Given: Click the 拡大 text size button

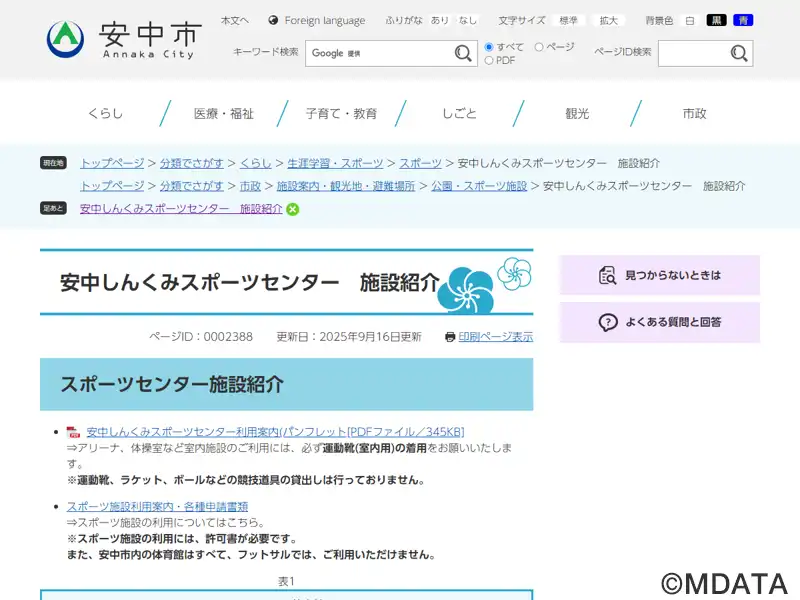Looking at the screenshot, I should click(x=608, y=20).
